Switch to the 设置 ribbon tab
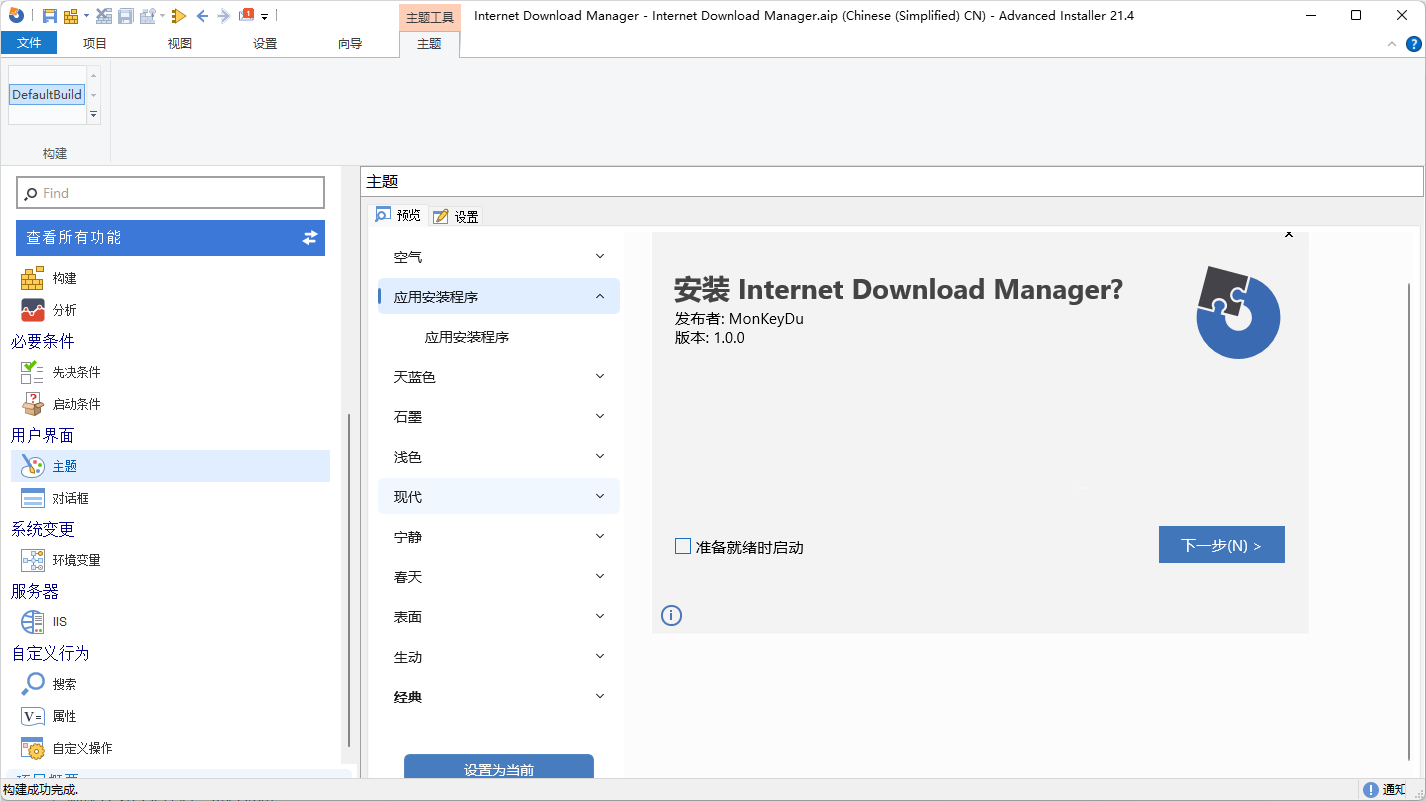This screenshot has height=801, width=1426. click(265, 43)
